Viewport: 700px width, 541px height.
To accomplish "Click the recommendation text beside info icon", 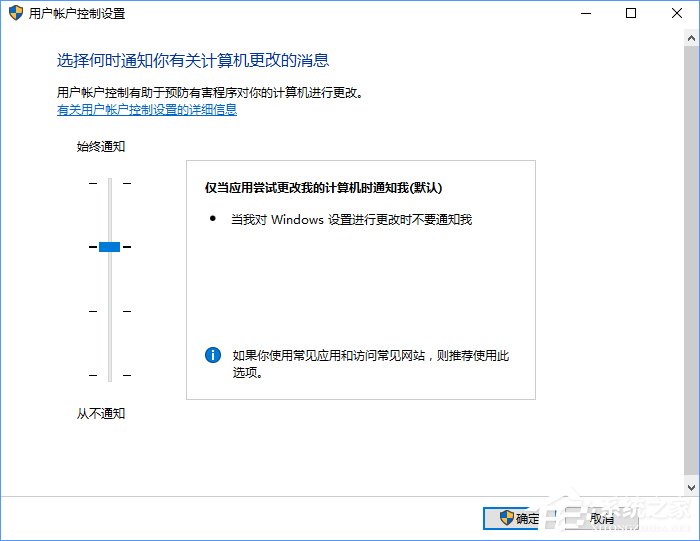I will tap(371, 364).
